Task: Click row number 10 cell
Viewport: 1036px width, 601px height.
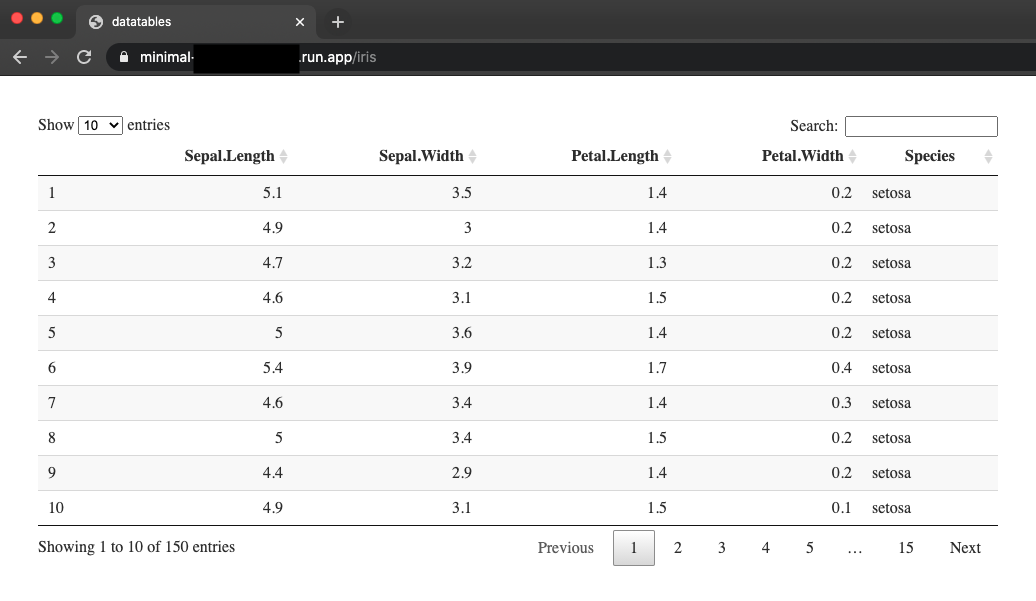Action: (56, 508)
